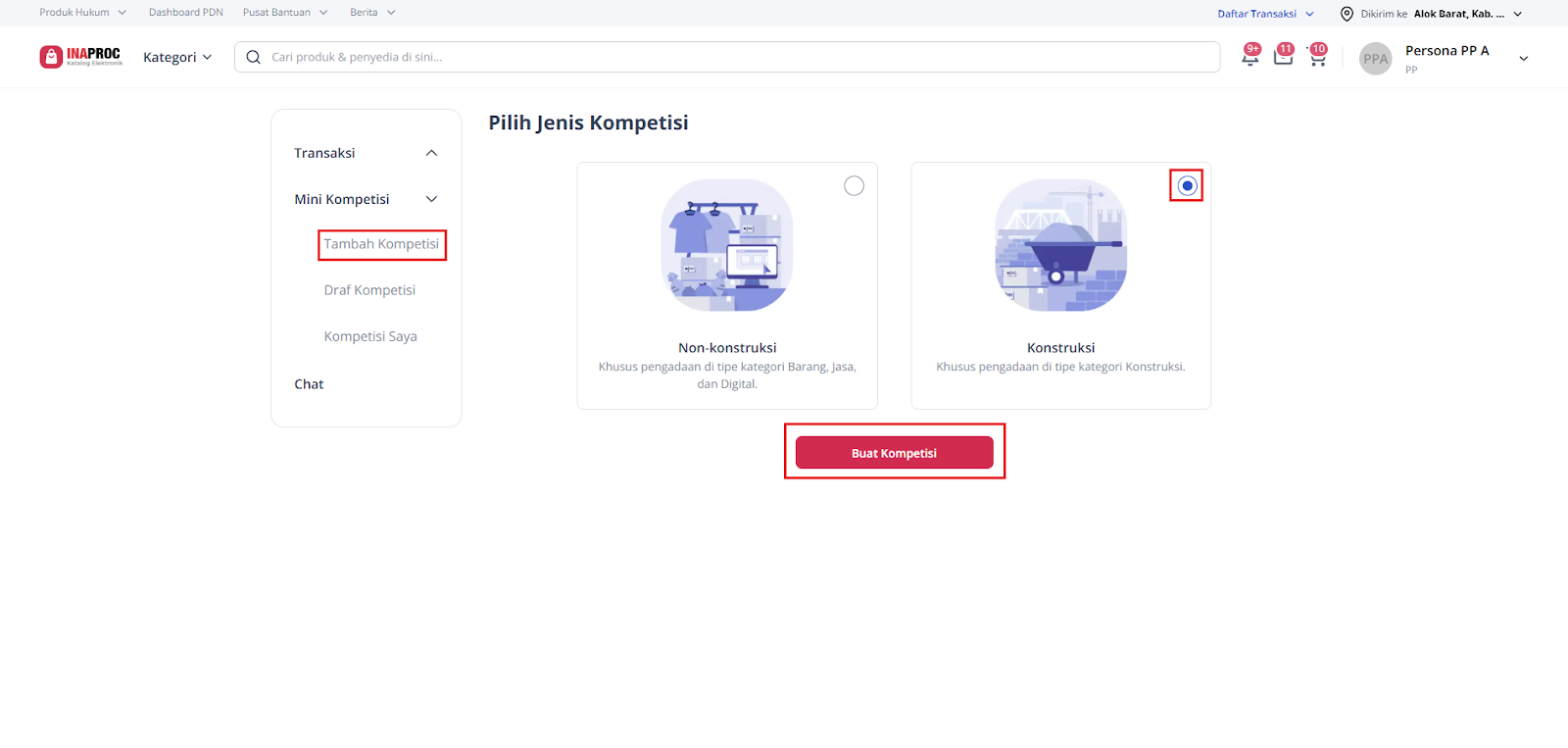The height and width of the screenshot is (748, 1568).
Task: Open the shopping cart icon
Action: click(1317, 58)
